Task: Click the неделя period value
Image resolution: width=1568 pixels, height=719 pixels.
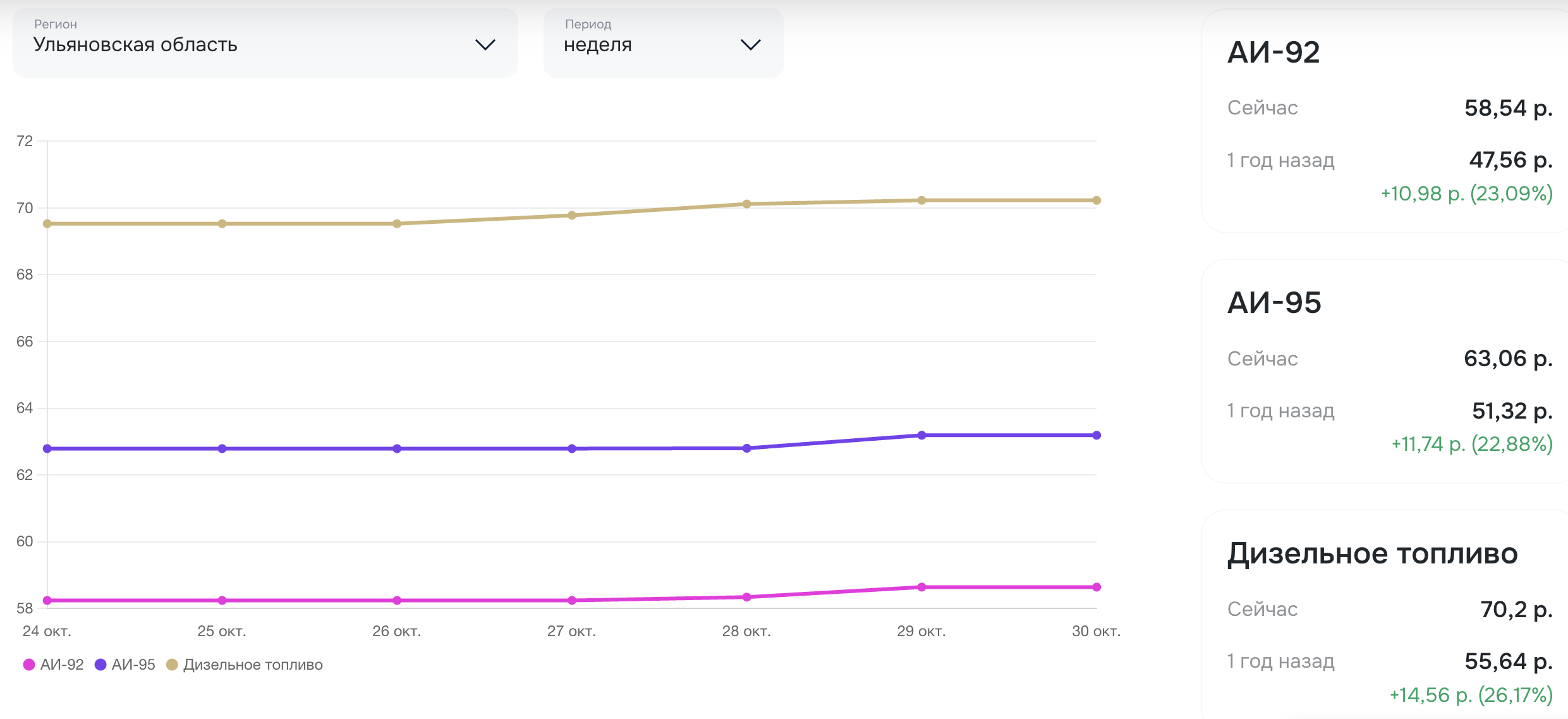Action: coord(598,45)
